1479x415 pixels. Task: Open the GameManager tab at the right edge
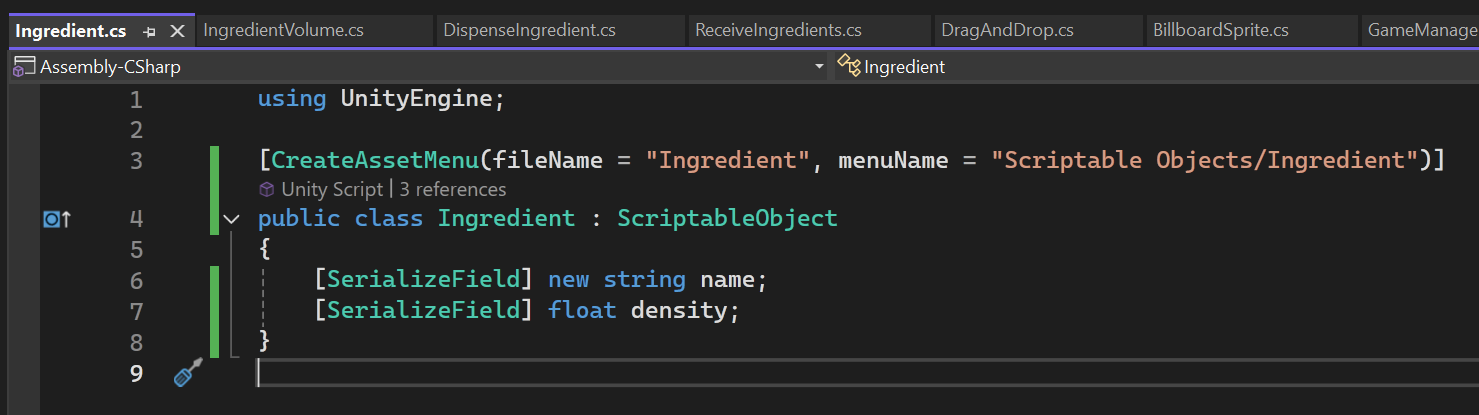coord(1422,30)
